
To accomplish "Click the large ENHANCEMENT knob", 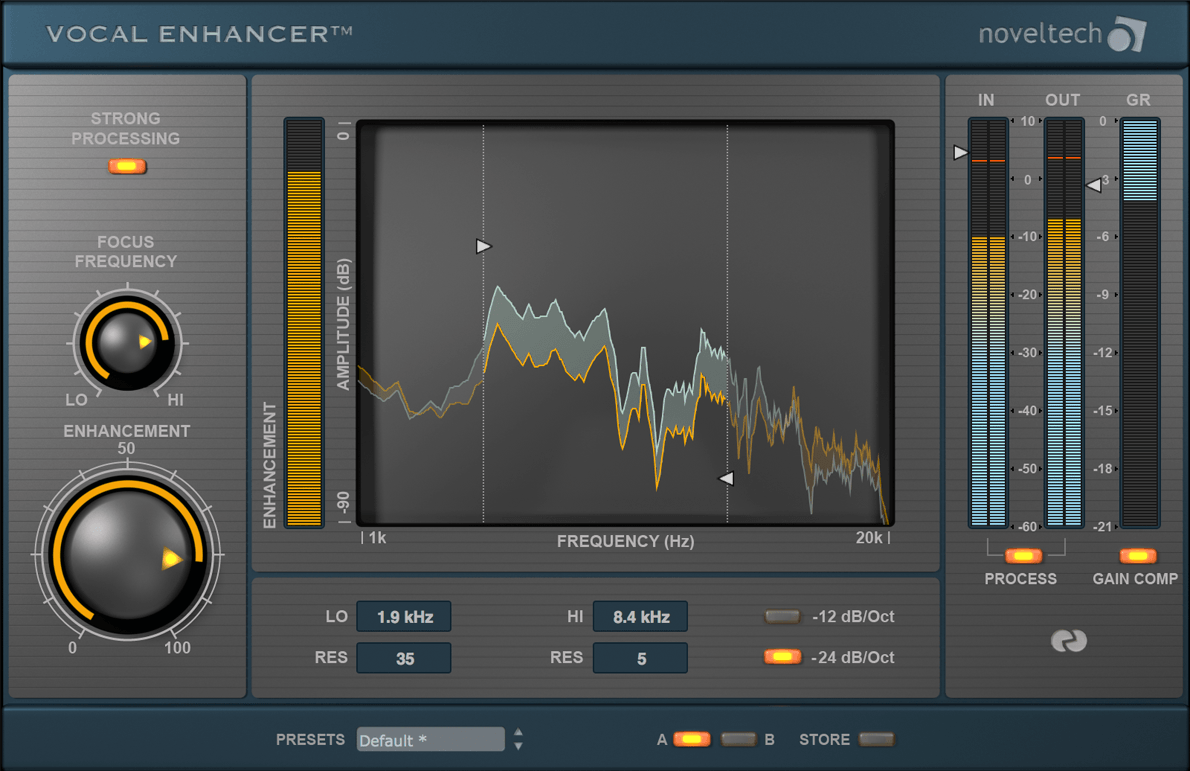I will pyautogui.click(x=126, y=553).
